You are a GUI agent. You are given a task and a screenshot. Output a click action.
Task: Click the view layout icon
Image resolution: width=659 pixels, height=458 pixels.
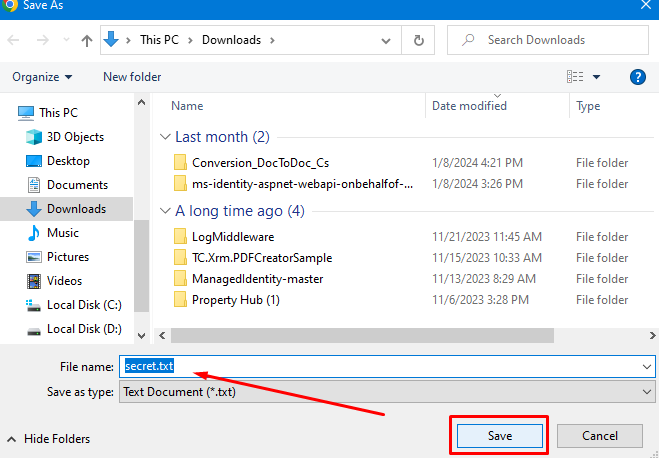[x=575, y=77]
